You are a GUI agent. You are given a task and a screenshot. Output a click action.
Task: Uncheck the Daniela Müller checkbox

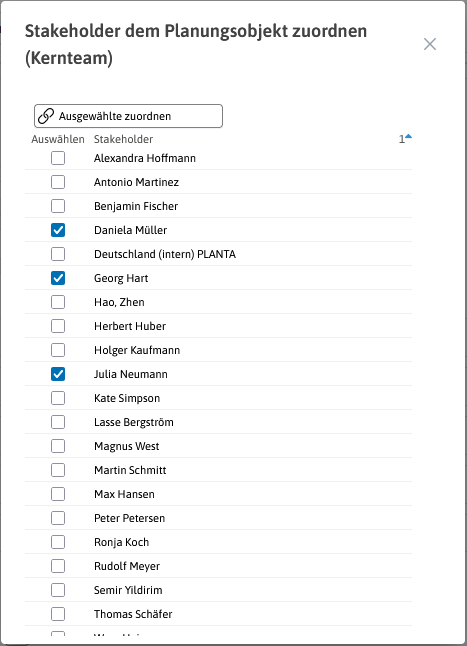[58, 230]
